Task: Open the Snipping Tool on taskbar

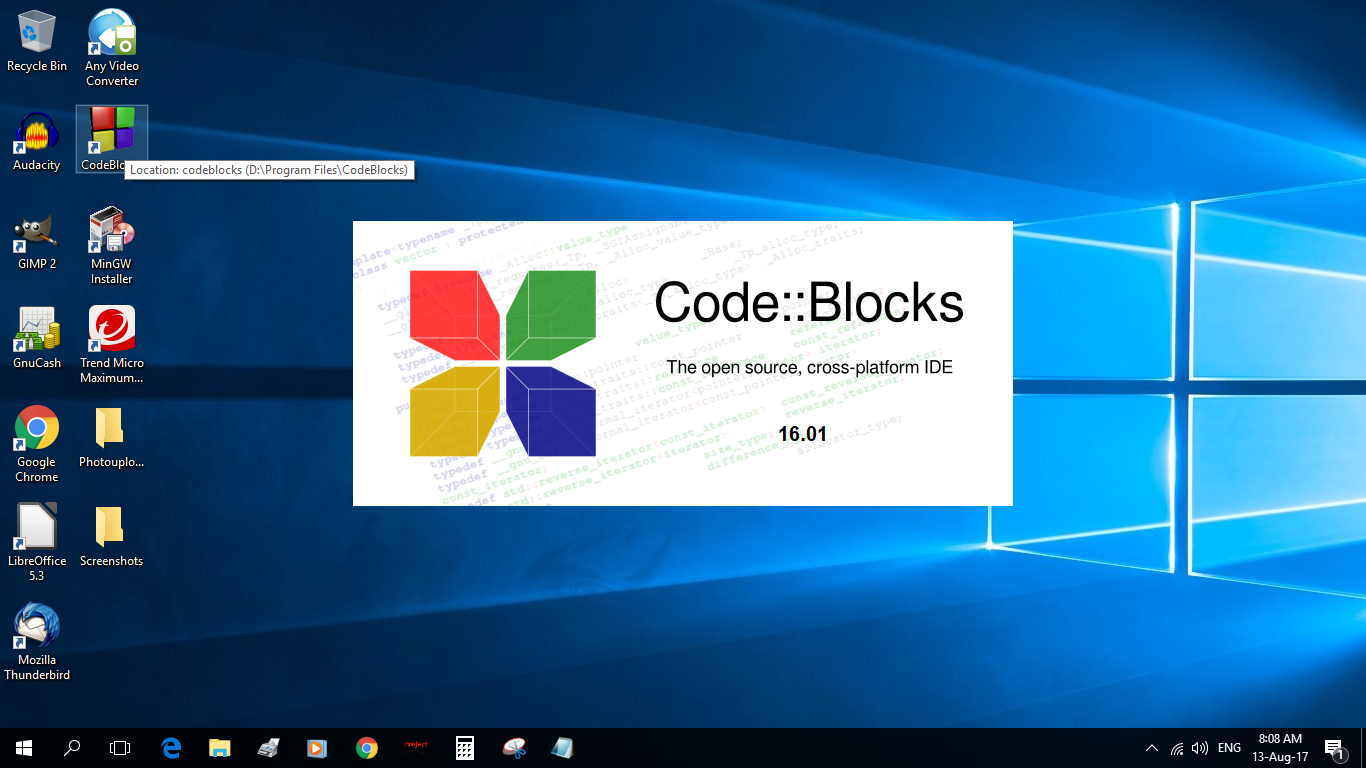Action: tap(513, 748)
